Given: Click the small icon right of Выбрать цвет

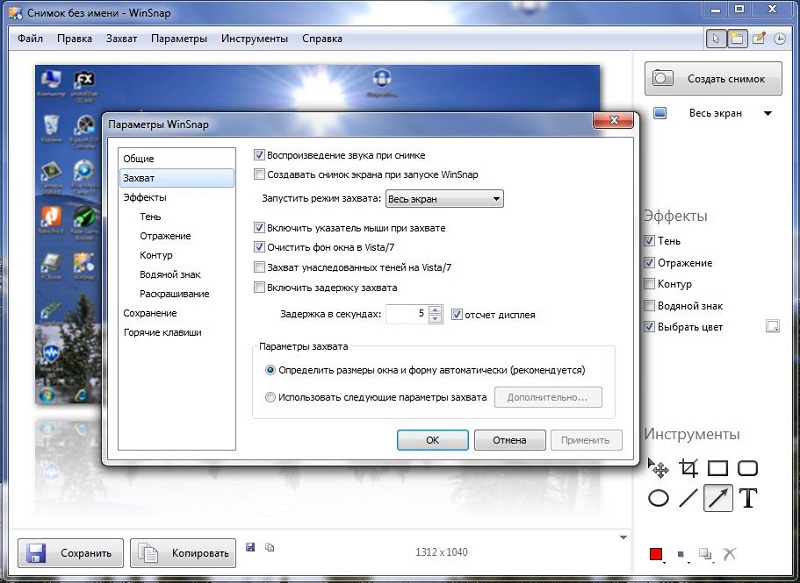Looking at the screenshot, I should (x=772, y=326).
